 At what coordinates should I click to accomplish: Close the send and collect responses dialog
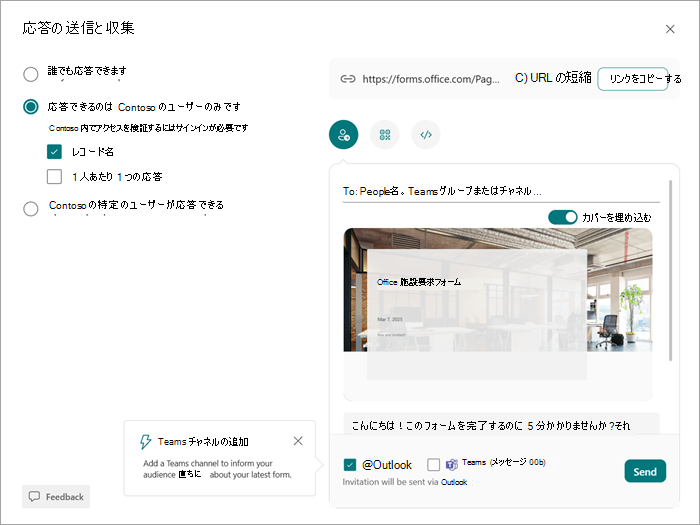pos(670,29)
